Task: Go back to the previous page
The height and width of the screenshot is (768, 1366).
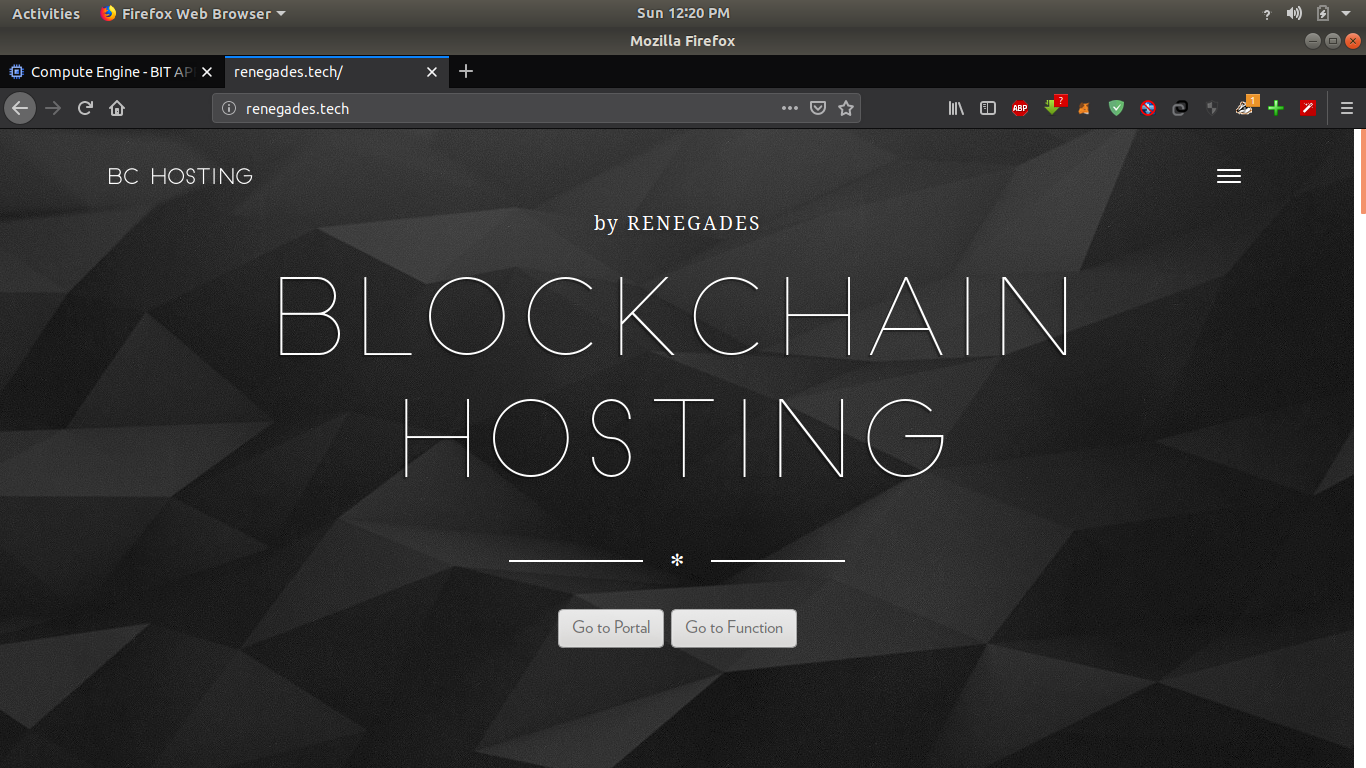Action: (x=20, y=108)
